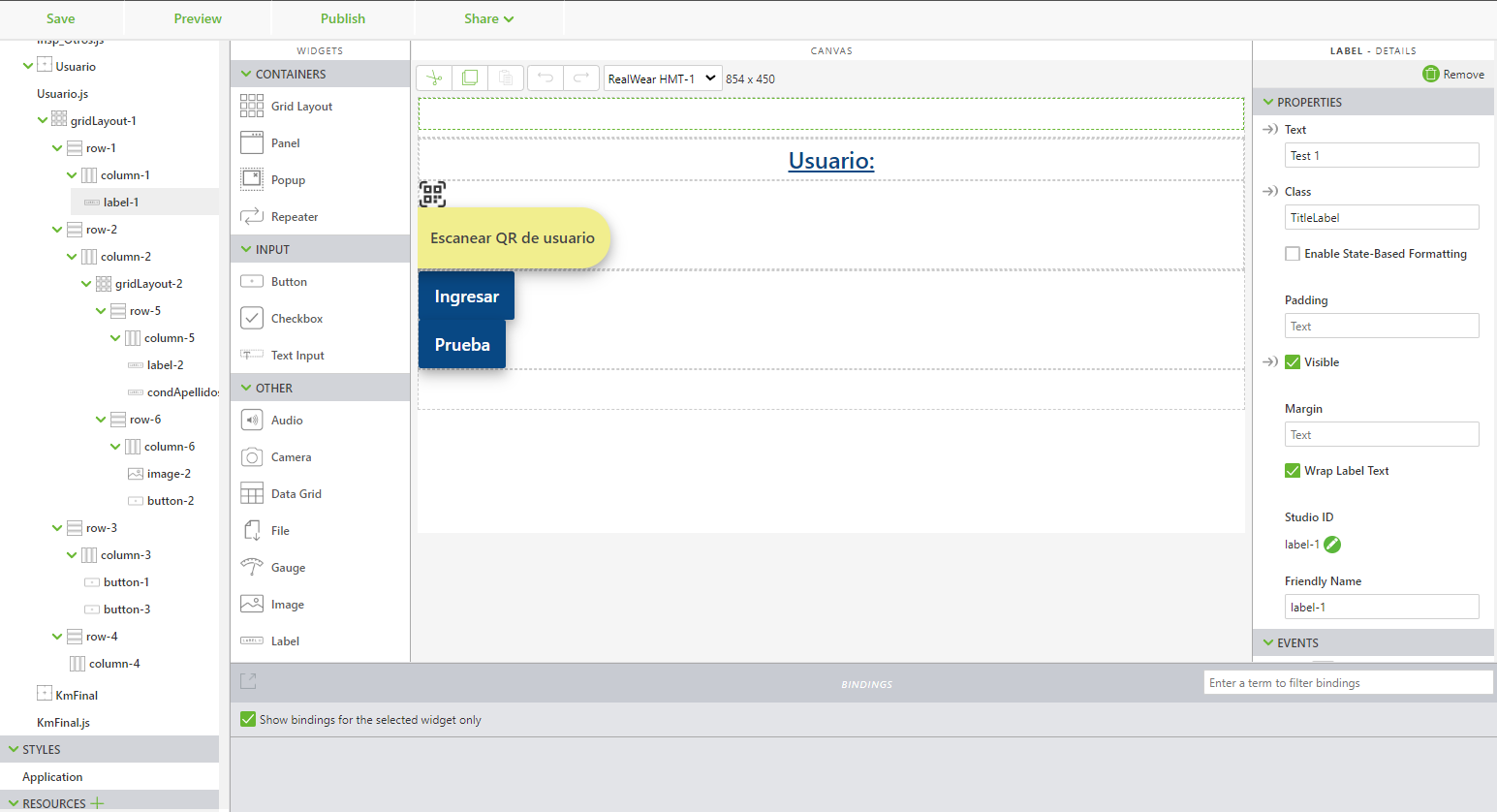Switch to Preview mode
The height and width of the screenshot is (812, 1497).
(x=197, y=18)
